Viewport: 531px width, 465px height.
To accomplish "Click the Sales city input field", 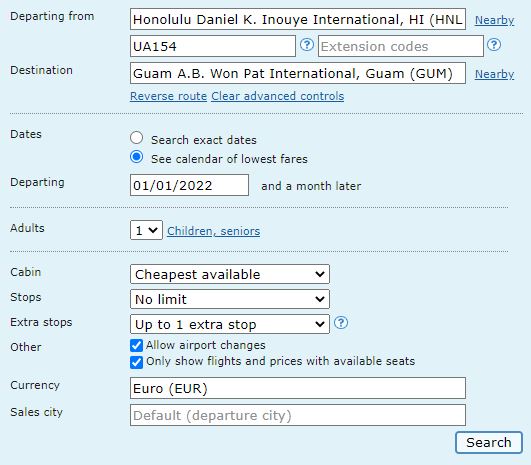I will pos(298,415).
